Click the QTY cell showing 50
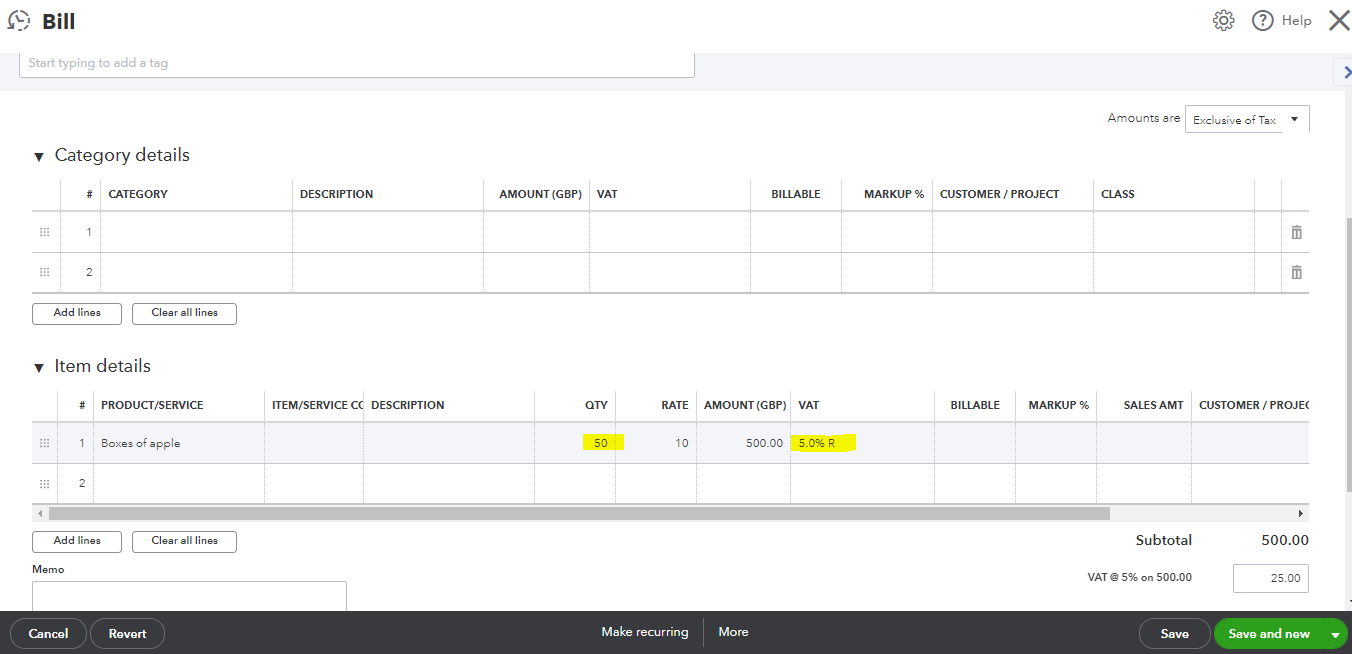This screenshot has height=654, width=1352. click(575, 443)
